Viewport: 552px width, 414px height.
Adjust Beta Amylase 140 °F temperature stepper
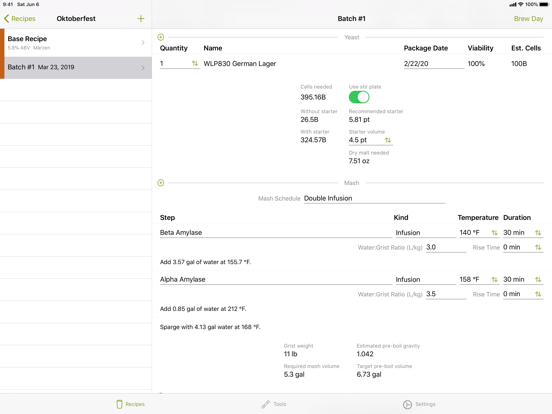[x=495, y=233]
